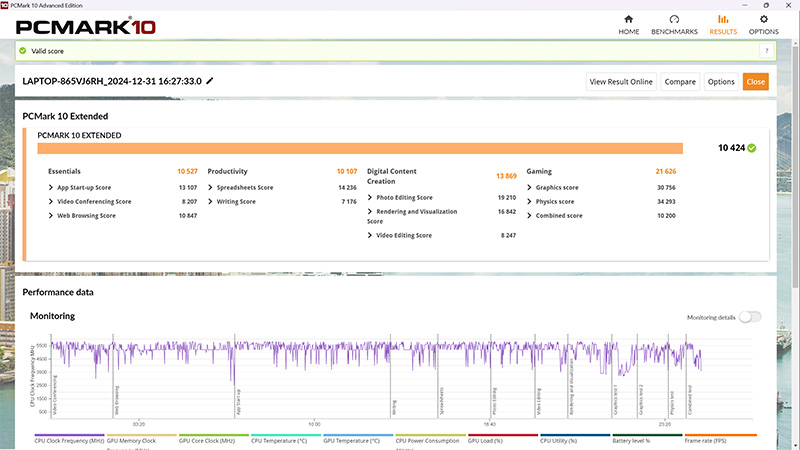The height and width of the screenshot is (450, 800).
Task: Expand Physics score row
Action: 529,202
